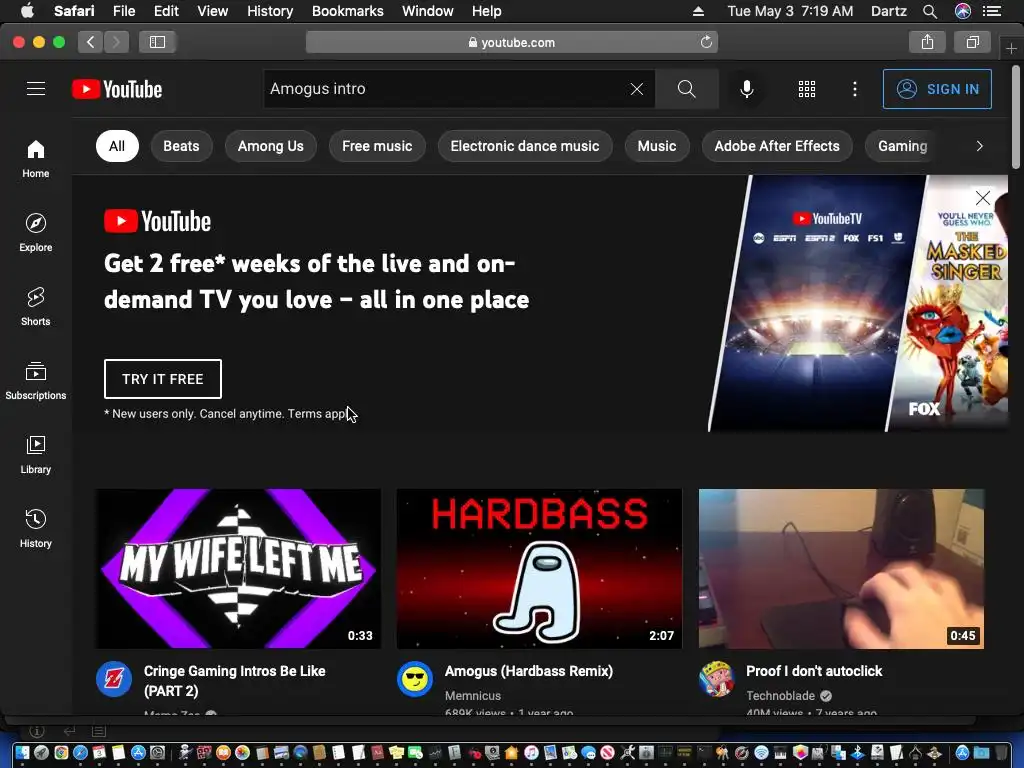The height and width of the screenshot is (768, 1024).
Task: Click the SIGN IN button
Action: tap(937, 89)
